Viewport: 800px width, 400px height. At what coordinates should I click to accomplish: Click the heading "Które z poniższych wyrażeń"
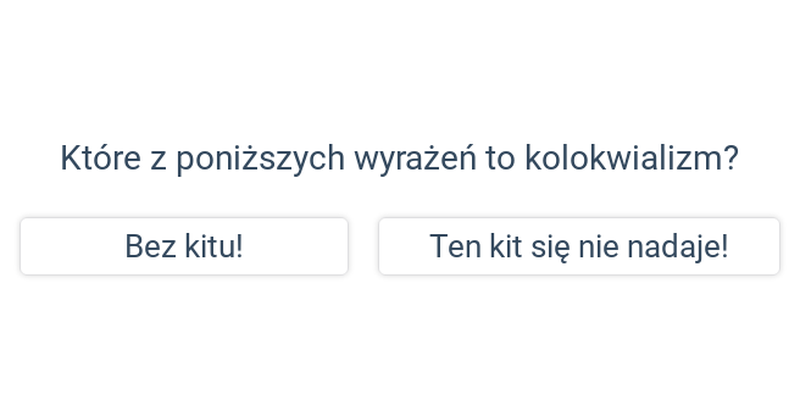[268, 159]
